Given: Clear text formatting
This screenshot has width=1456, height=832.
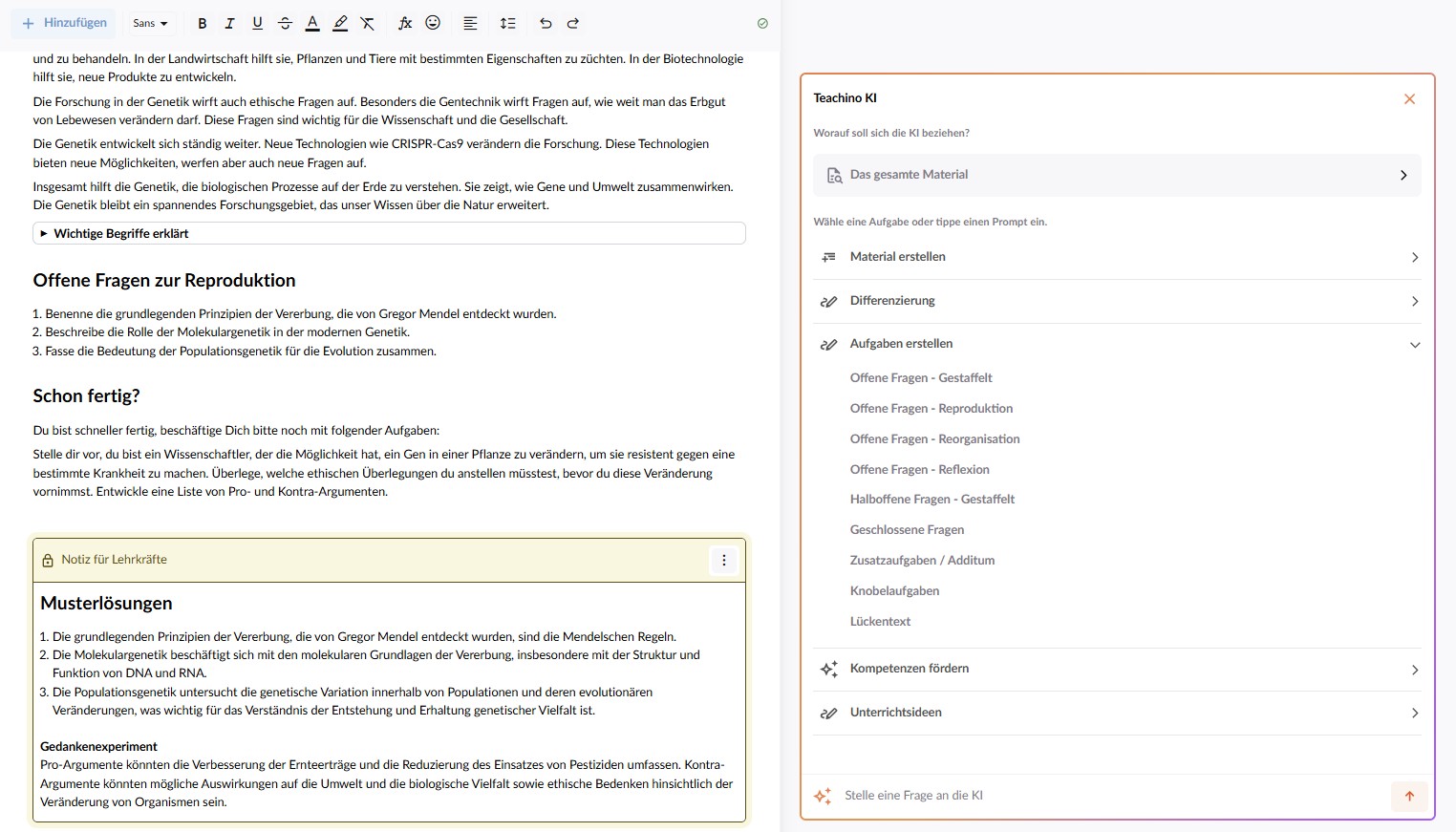Looking at the screenshot, I should click(368, 23).
